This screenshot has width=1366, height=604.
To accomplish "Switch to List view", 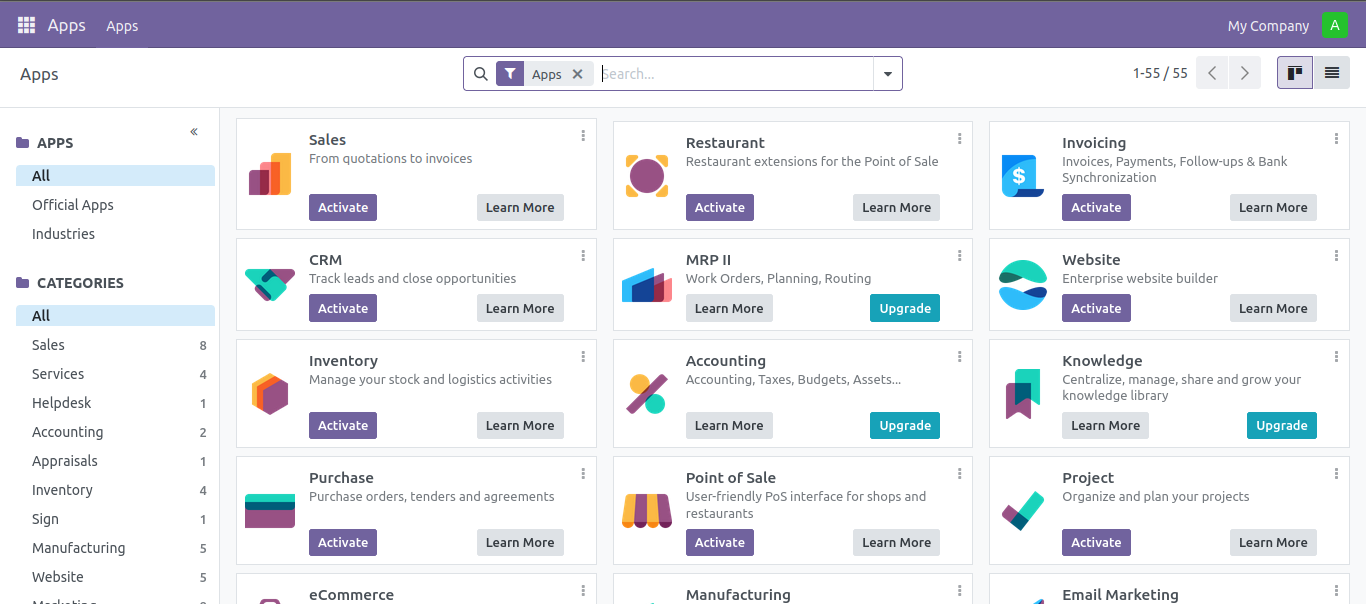I will (1331, 73).
